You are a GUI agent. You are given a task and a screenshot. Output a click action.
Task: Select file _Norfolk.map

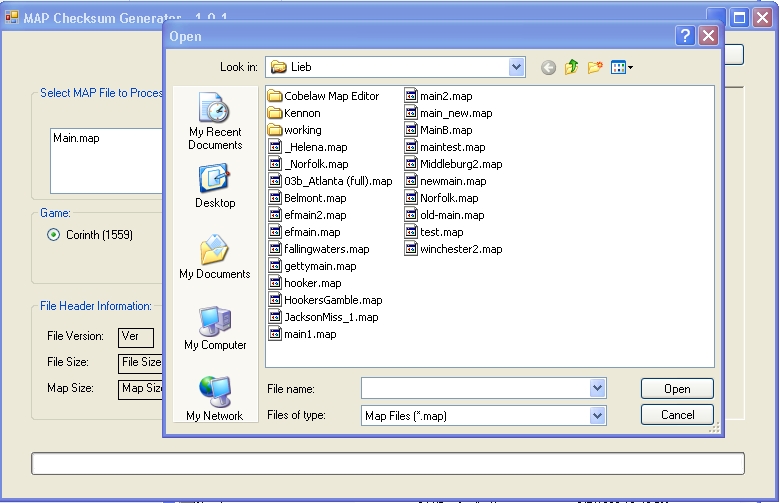(309, 164)
